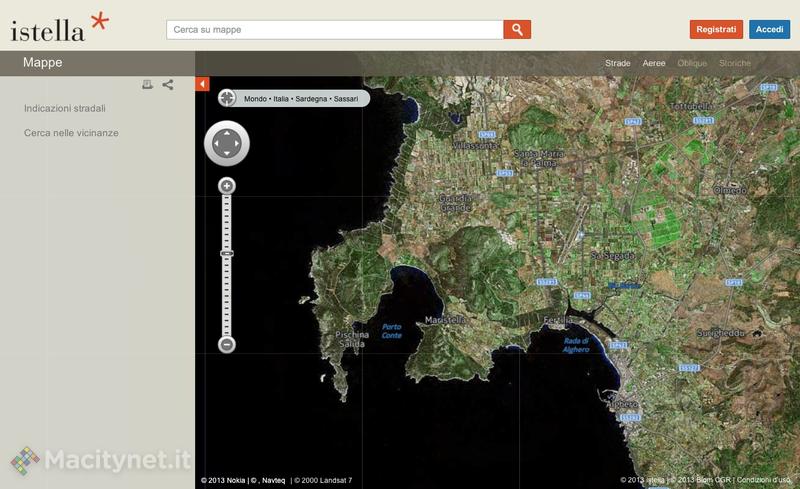Click the orange search magnifier button
Image resolution: width=800 pixels, height=489 pixels.
coord(517,30)
